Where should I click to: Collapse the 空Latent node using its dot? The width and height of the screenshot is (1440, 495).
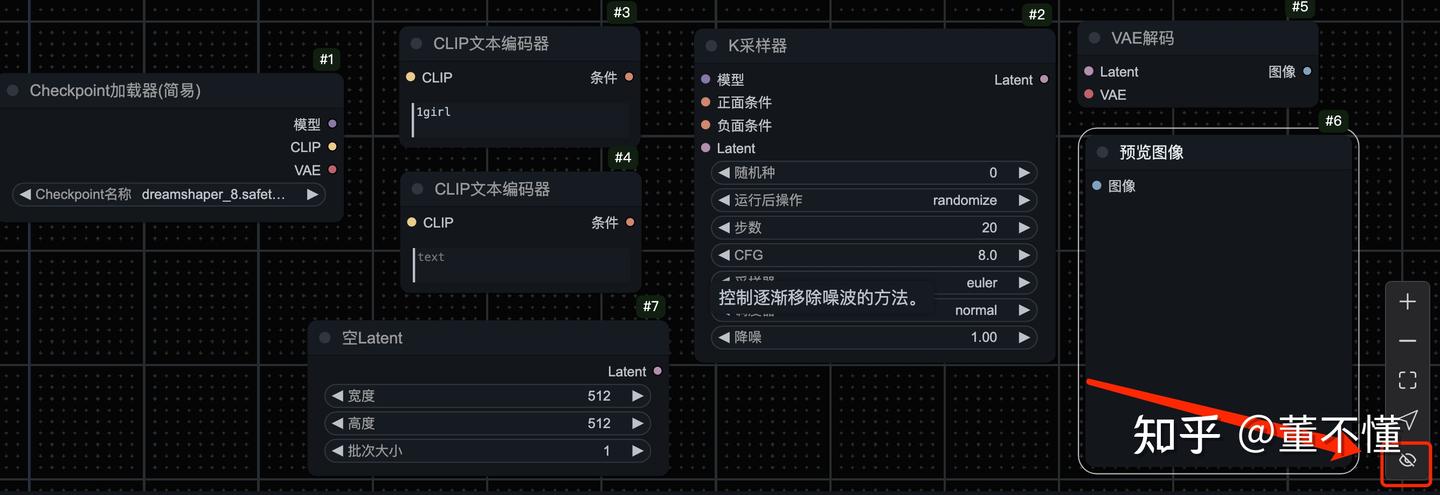click(x=325, y=338)
